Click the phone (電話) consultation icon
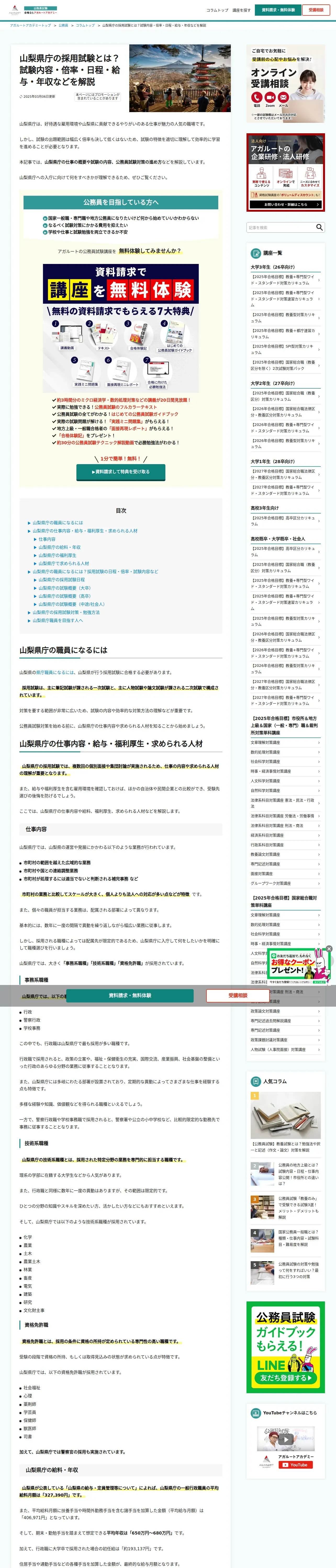Screen dimensions: 336x1568 pyautogui.click(x=257, y=97)
